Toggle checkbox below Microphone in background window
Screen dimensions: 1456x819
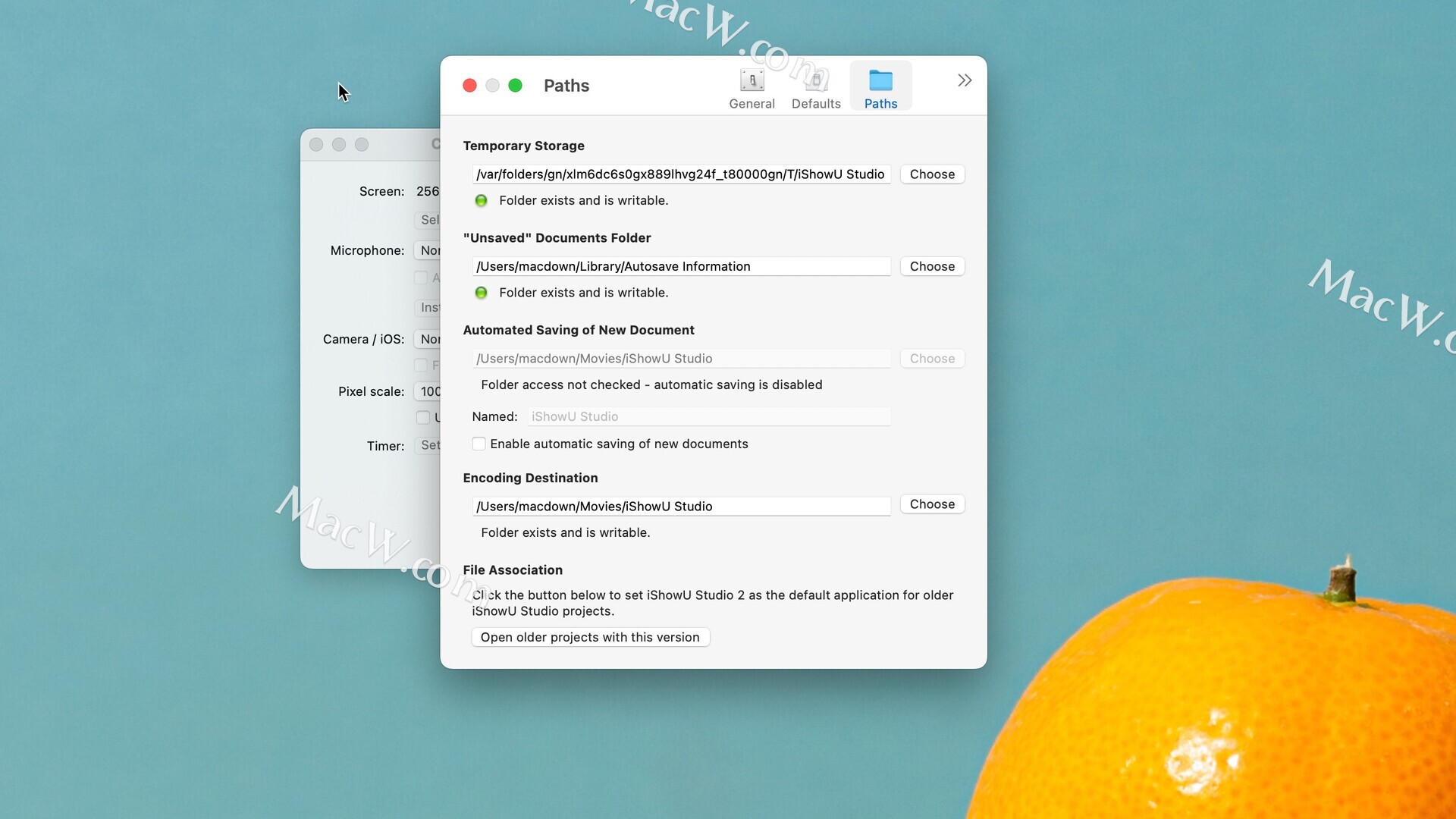click(421, 278)
